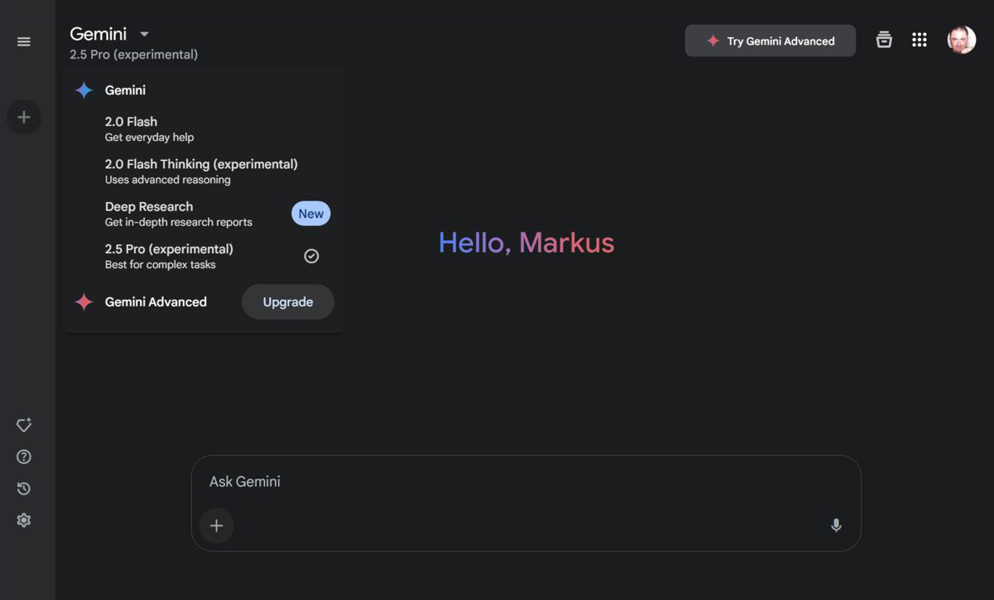
Task: Open Gem manager heart icon in sidebar
Action: point(24,425)
